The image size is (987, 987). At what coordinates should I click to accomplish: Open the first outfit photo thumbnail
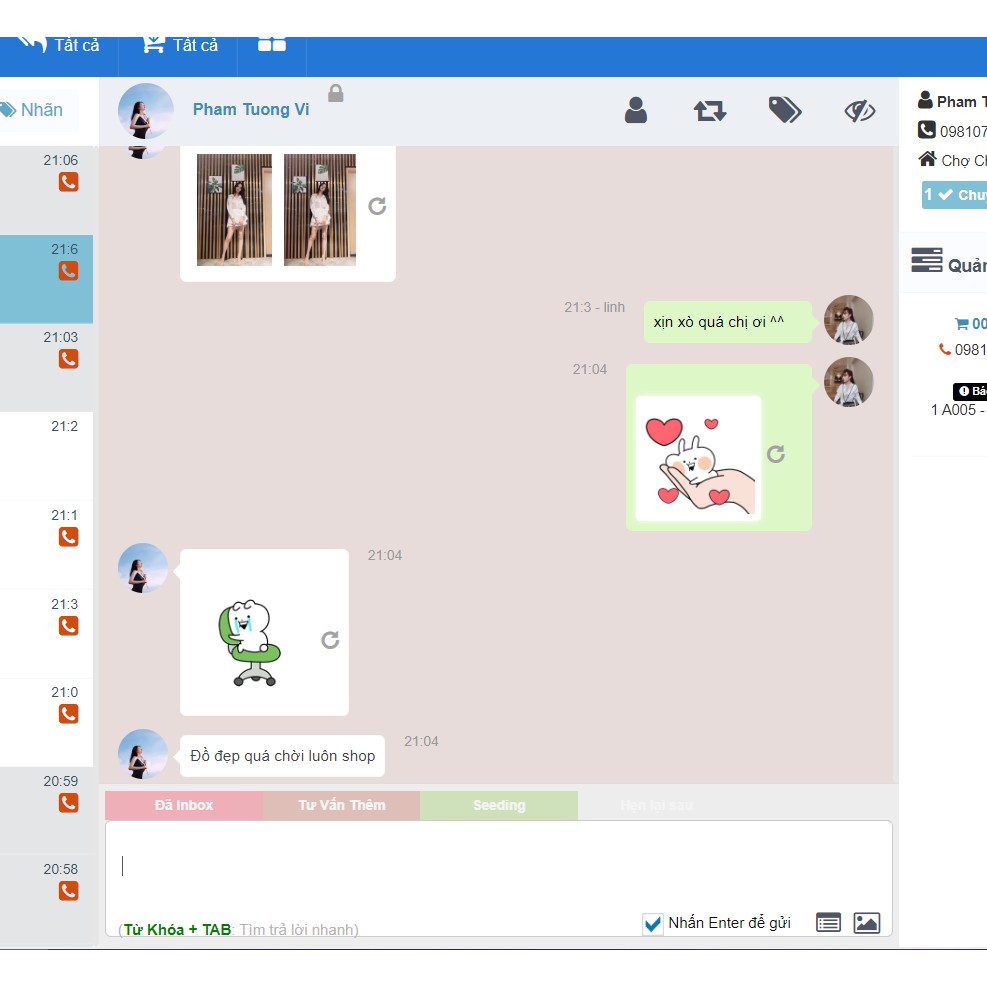234,210
